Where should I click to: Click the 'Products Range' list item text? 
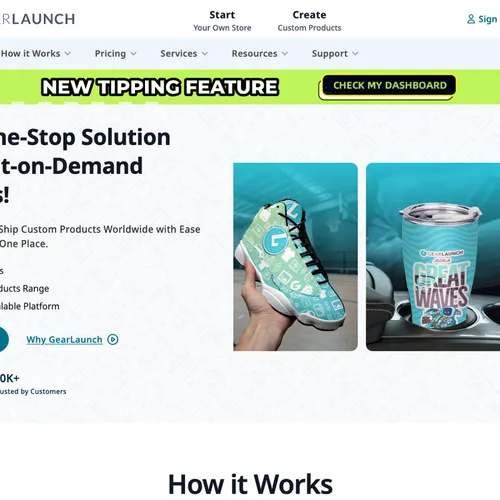click(24, 288)
